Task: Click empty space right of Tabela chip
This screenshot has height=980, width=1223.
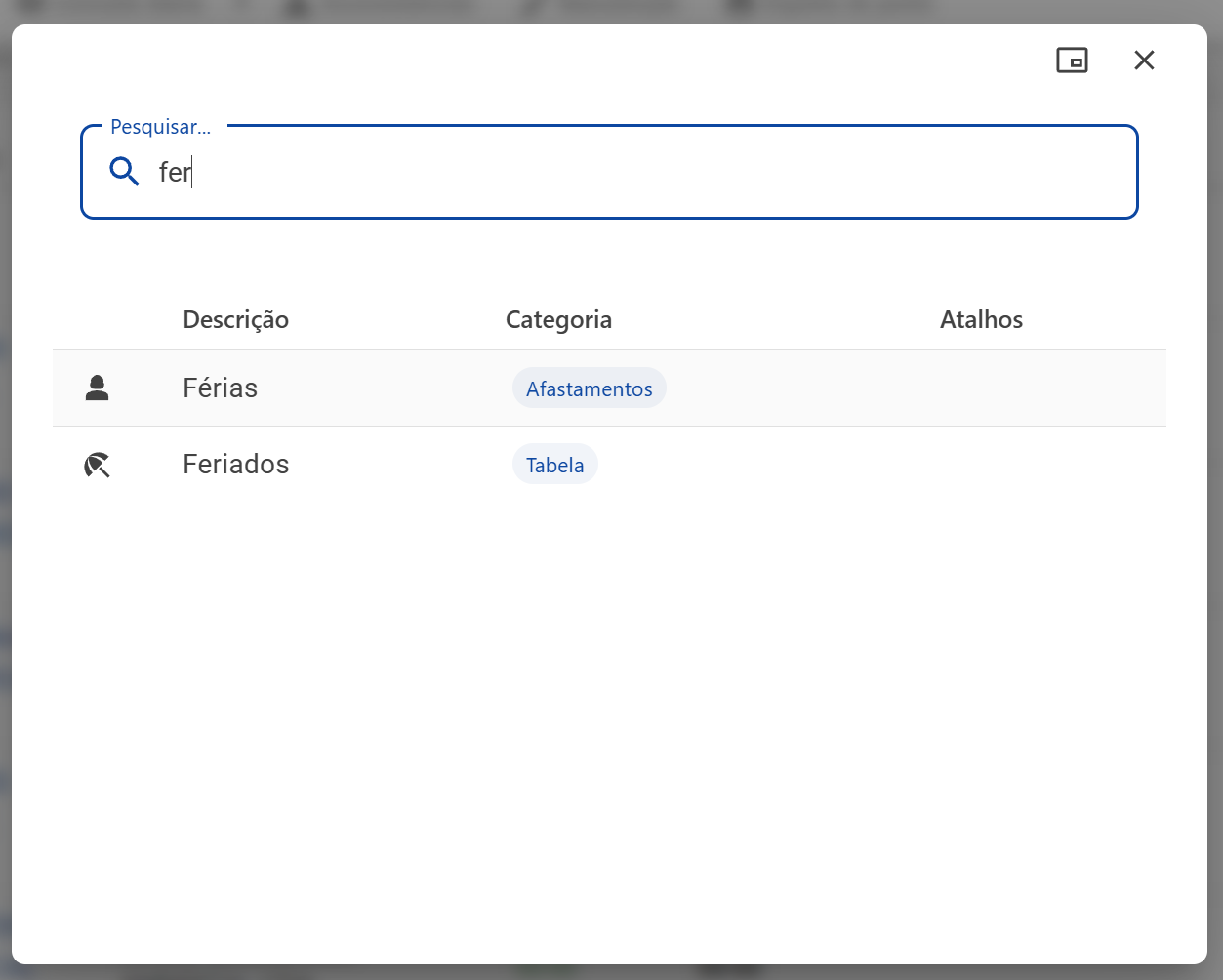Action: point(761,465)
